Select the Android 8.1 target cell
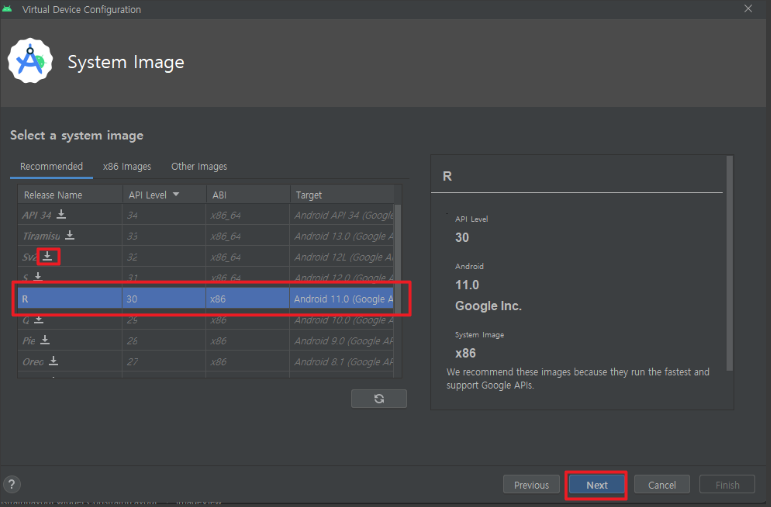This screenshot has width=771, height=507. tap(342, 361)
